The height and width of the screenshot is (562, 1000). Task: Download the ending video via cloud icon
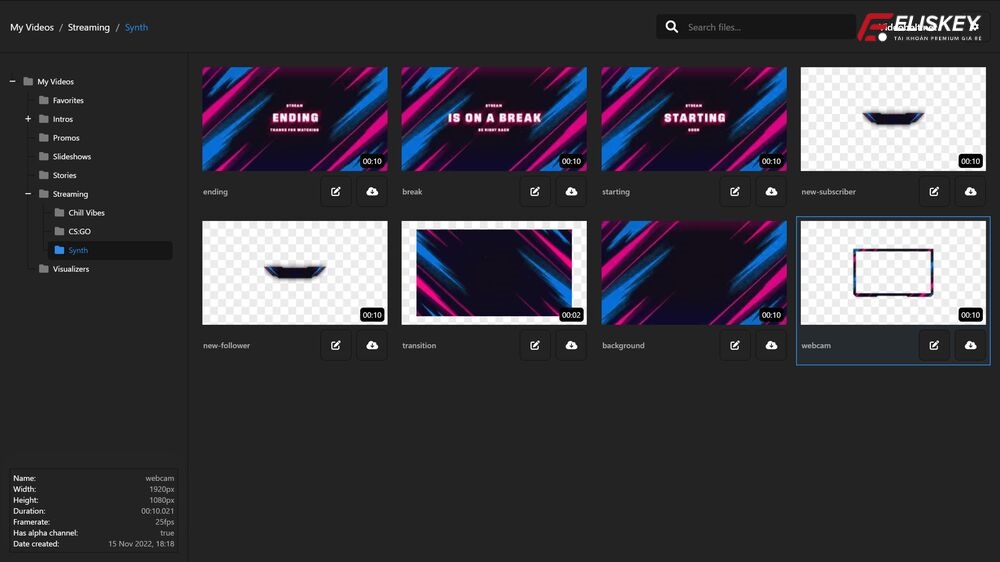click(x=372, y=191)
